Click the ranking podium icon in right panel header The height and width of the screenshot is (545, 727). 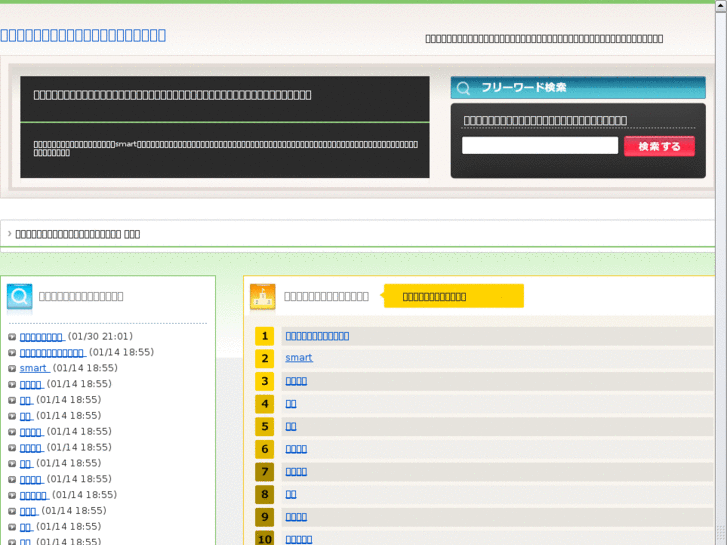click(x=262, y=297)
